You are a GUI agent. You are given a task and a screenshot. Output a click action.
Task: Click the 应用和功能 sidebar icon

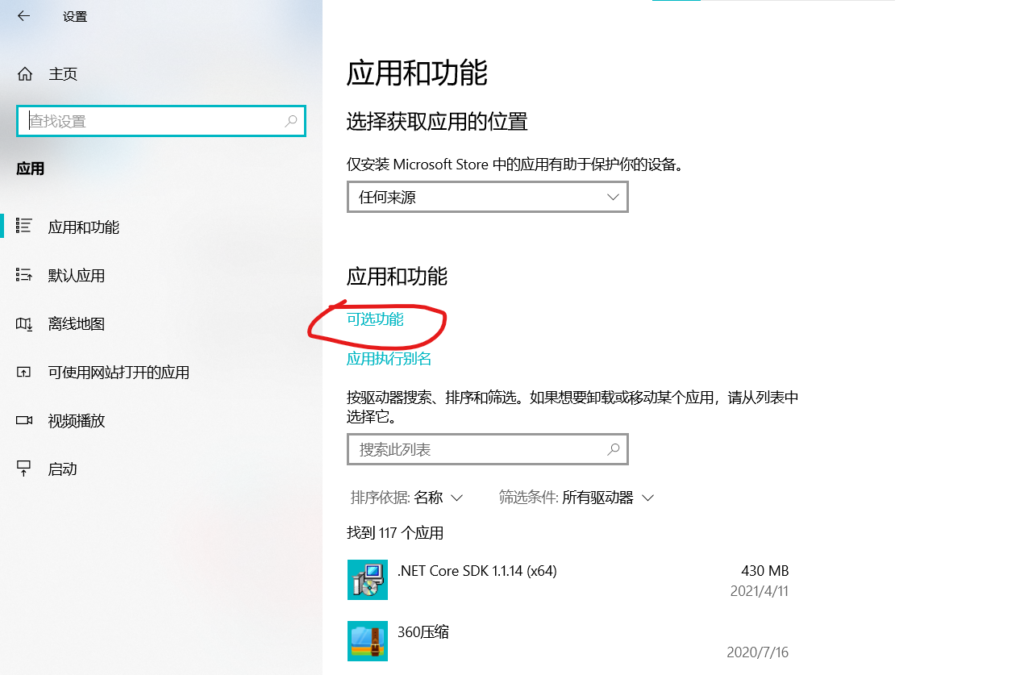(x=25, y=227)
